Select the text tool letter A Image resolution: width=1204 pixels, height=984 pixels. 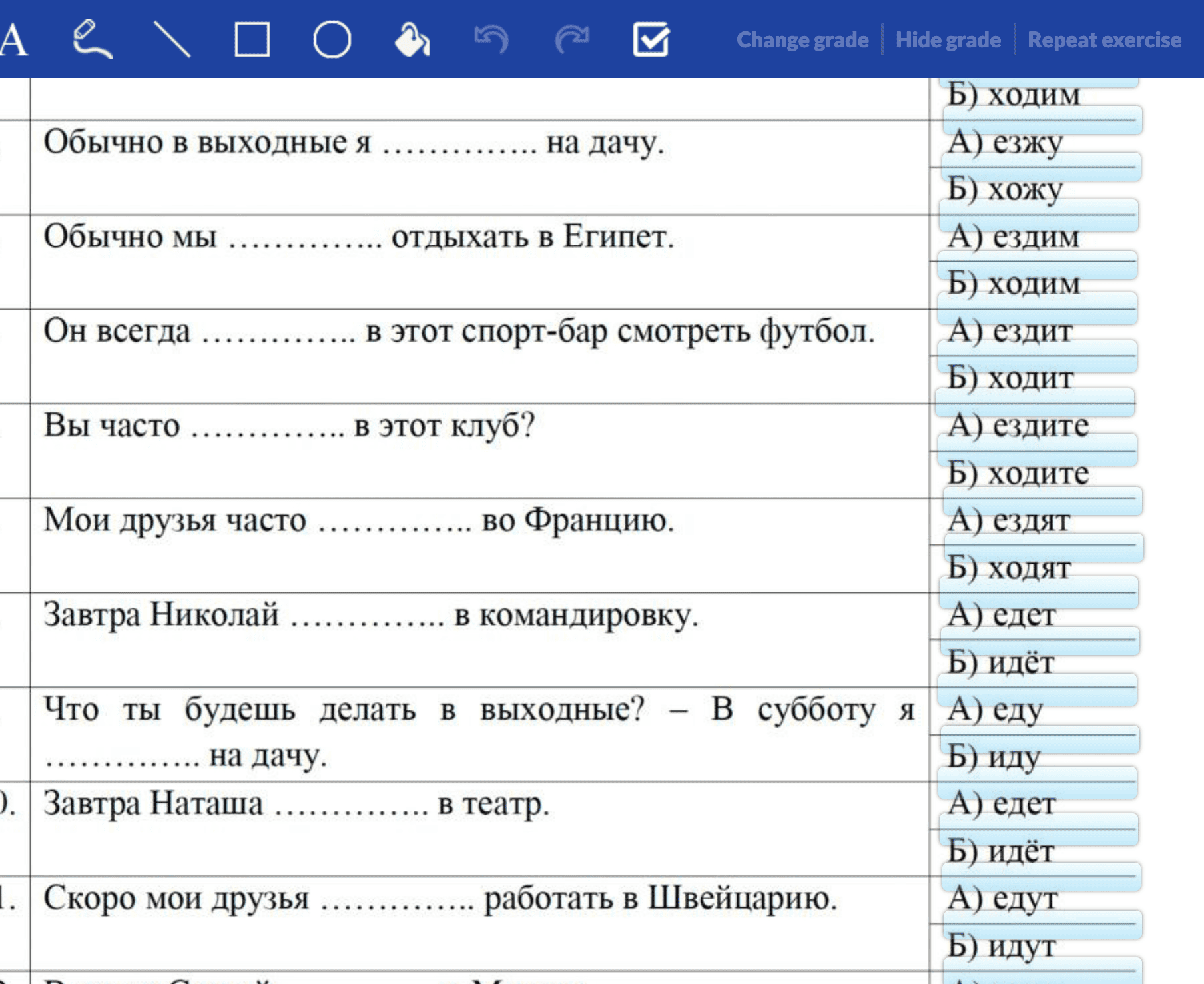[13, 40]
